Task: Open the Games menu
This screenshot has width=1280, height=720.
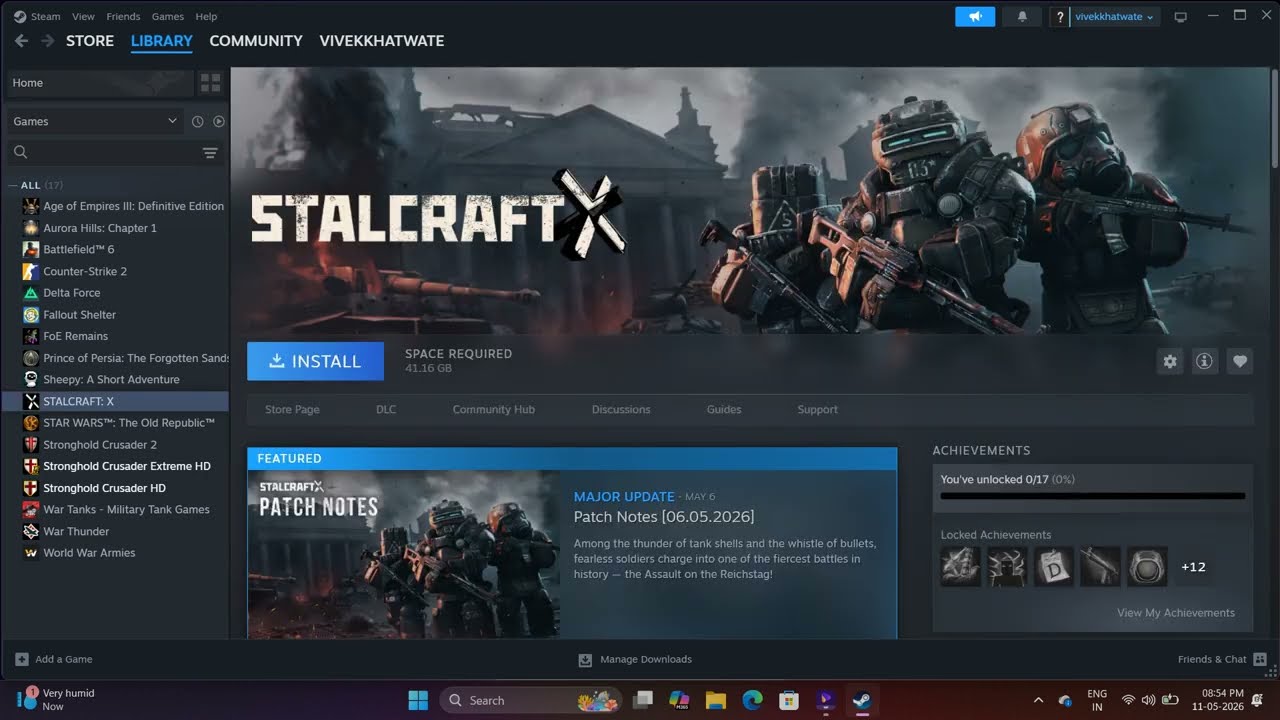Action: [168, 17]
